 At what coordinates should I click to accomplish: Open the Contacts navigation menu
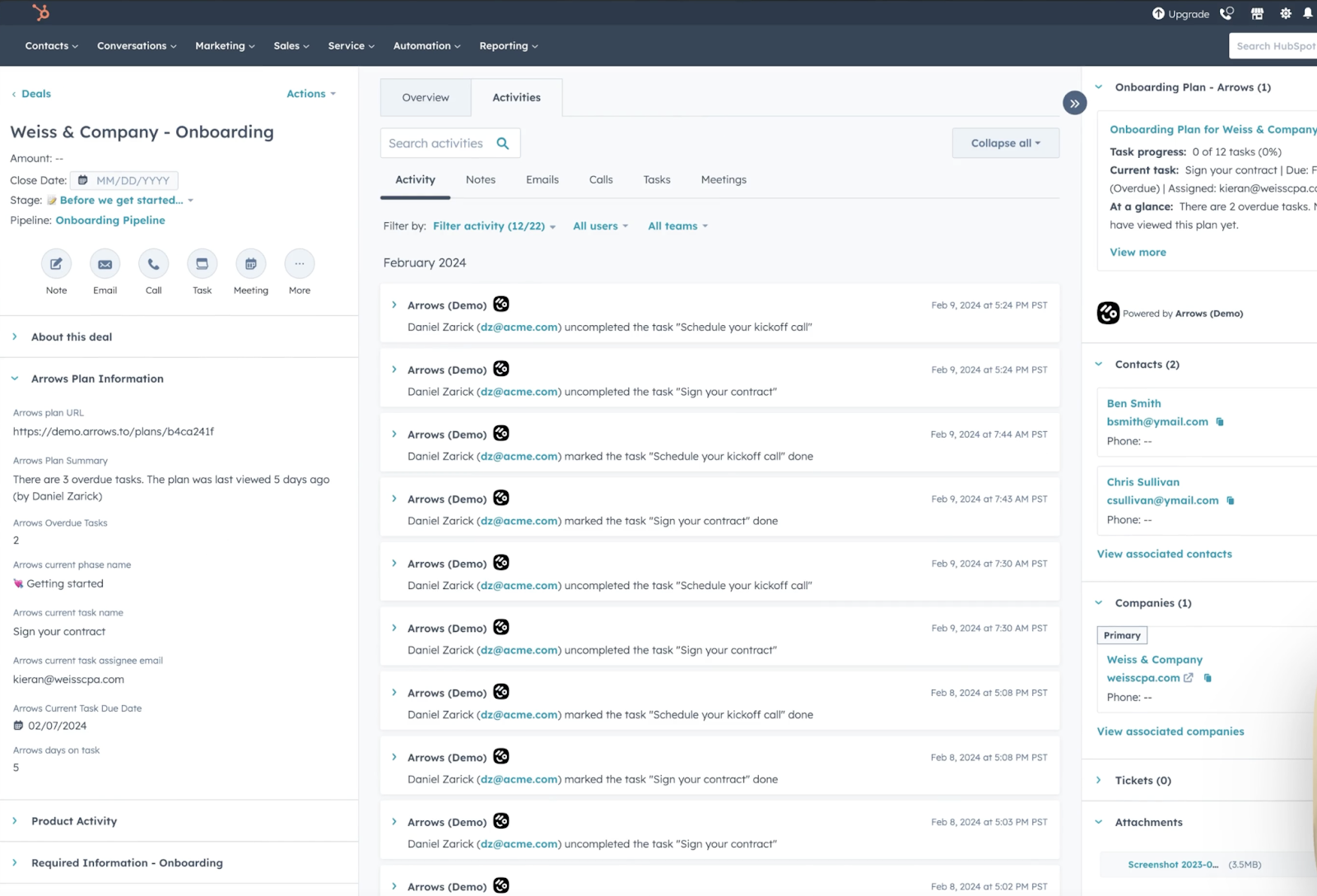52,46
